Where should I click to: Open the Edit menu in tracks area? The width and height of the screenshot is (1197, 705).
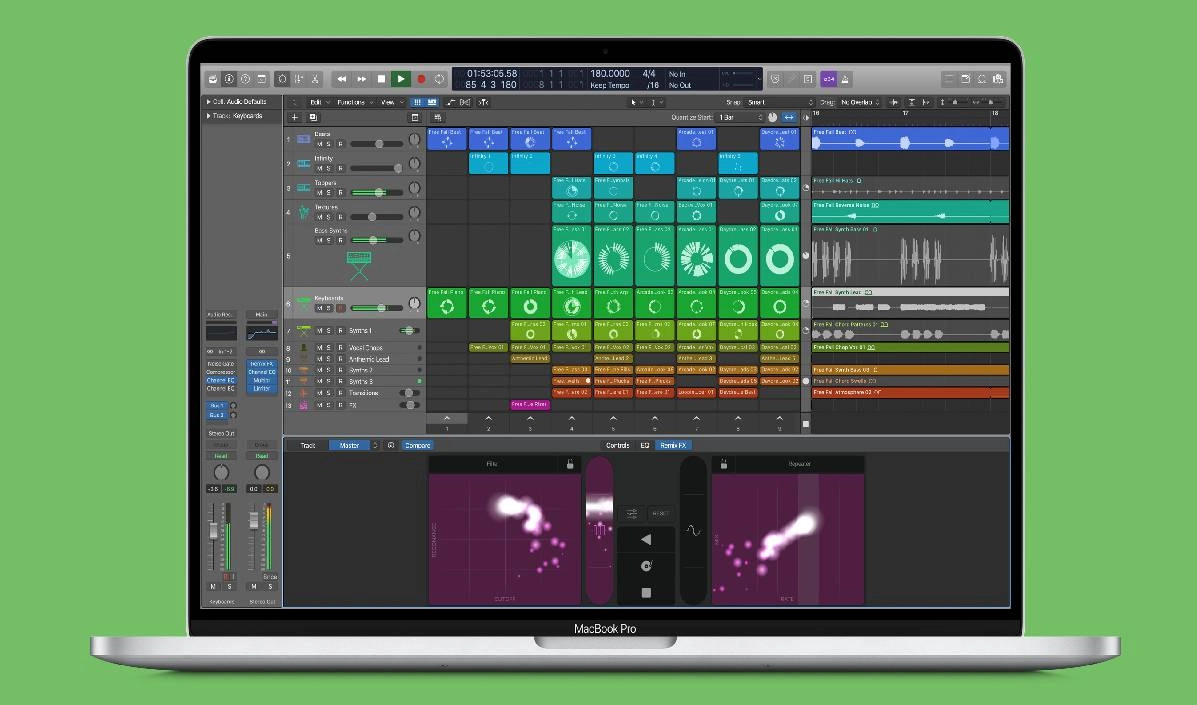click(319, 102)
